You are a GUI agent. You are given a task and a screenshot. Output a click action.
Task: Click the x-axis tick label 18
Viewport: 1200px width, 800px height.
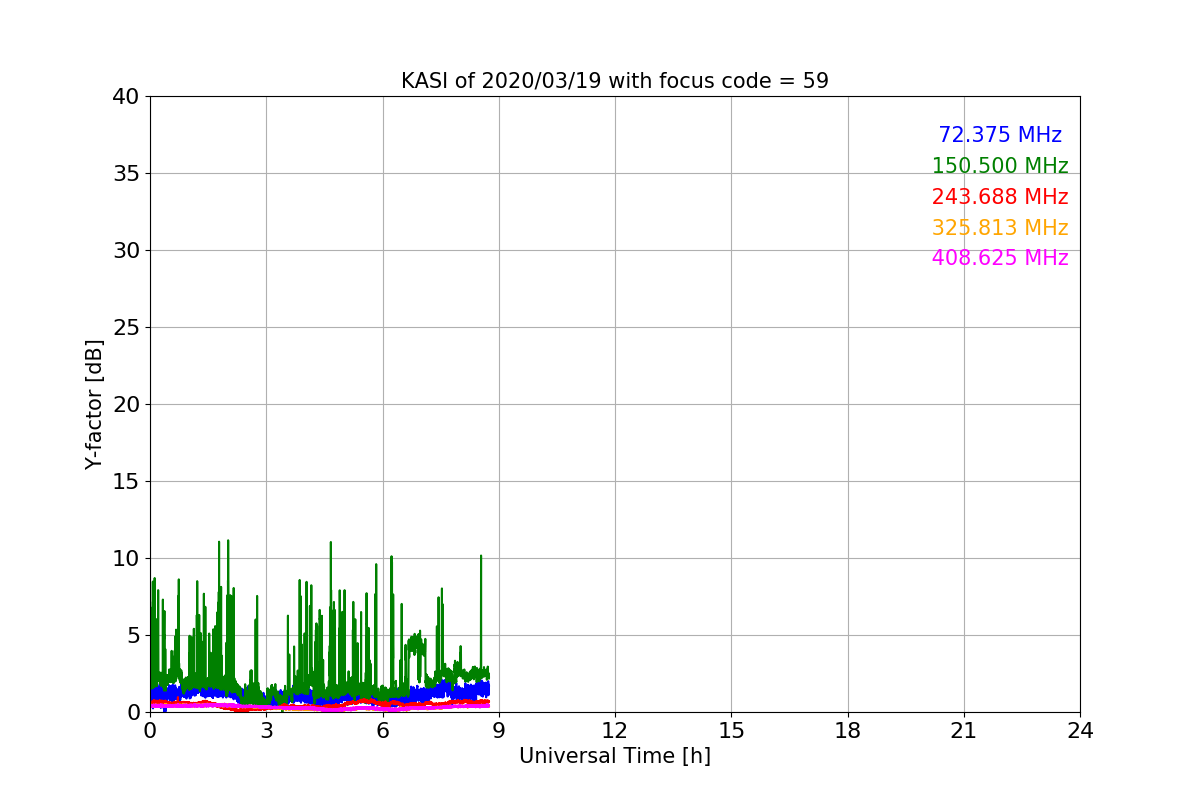click(x=848, y=731)
